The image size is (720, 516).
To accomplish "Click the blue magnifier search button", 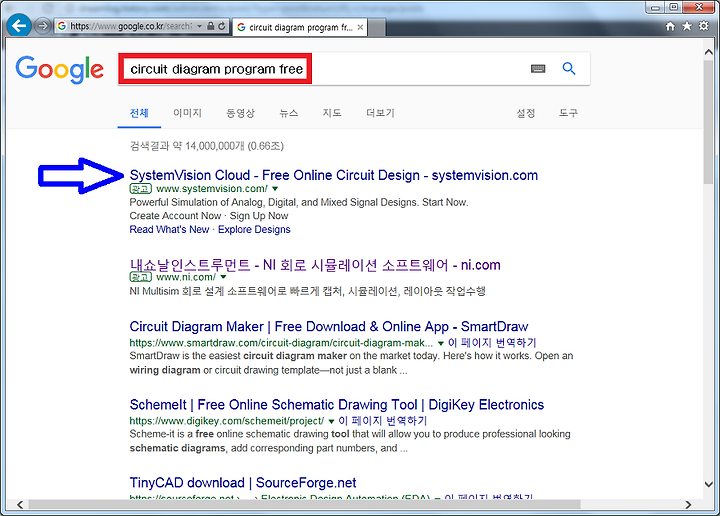I will pos(568,68).
